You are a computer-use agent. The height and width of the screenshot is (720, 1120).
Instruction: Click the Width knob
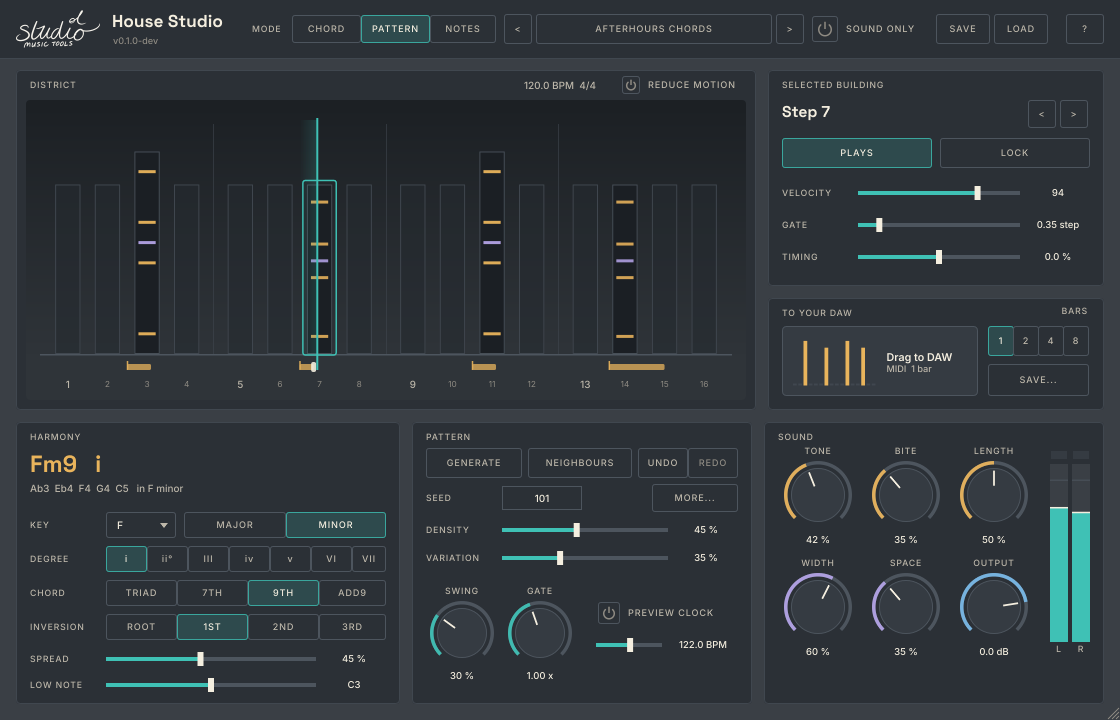(x=817, y=606)
